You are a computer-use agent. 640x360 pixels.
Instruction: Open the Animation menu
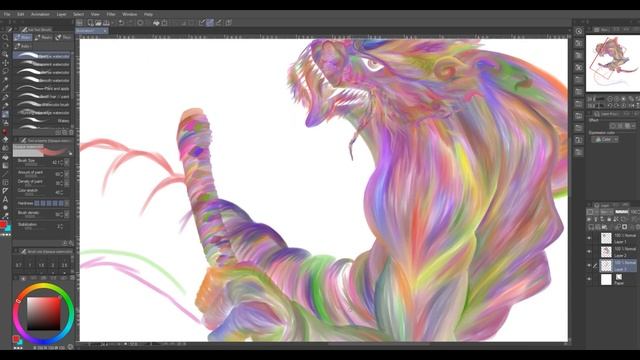tap(40, 14)
